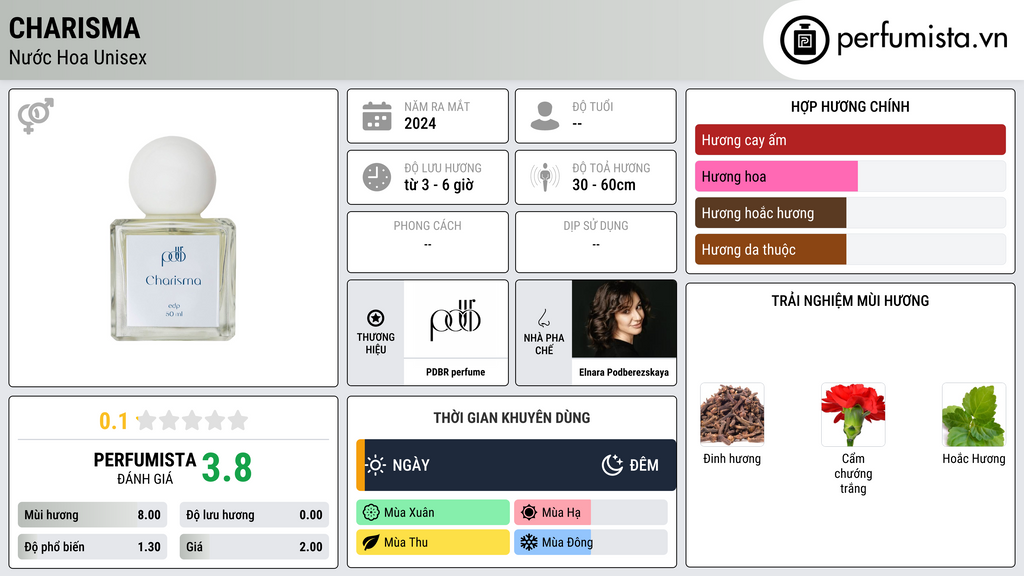
Task: Click the 'từ 3 - 6 giờ' longevity value
Action: (439, 185)
